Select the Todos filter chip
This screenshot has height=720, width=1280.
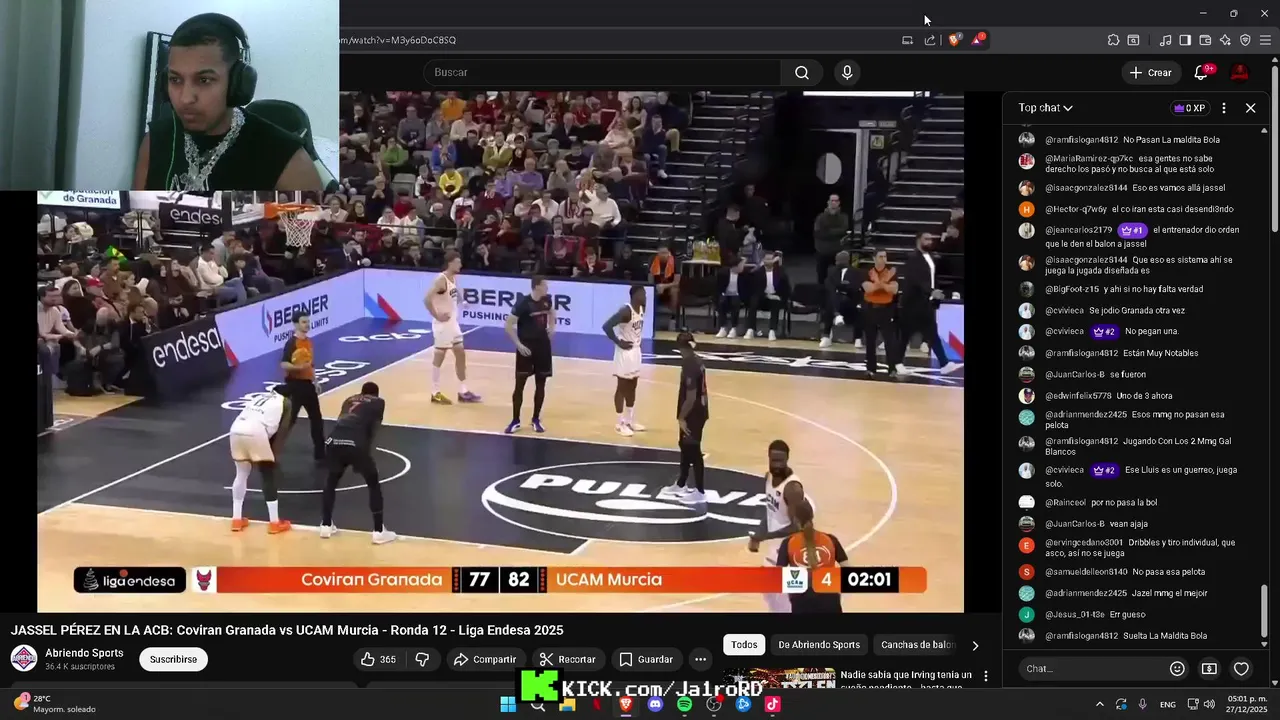744,645
